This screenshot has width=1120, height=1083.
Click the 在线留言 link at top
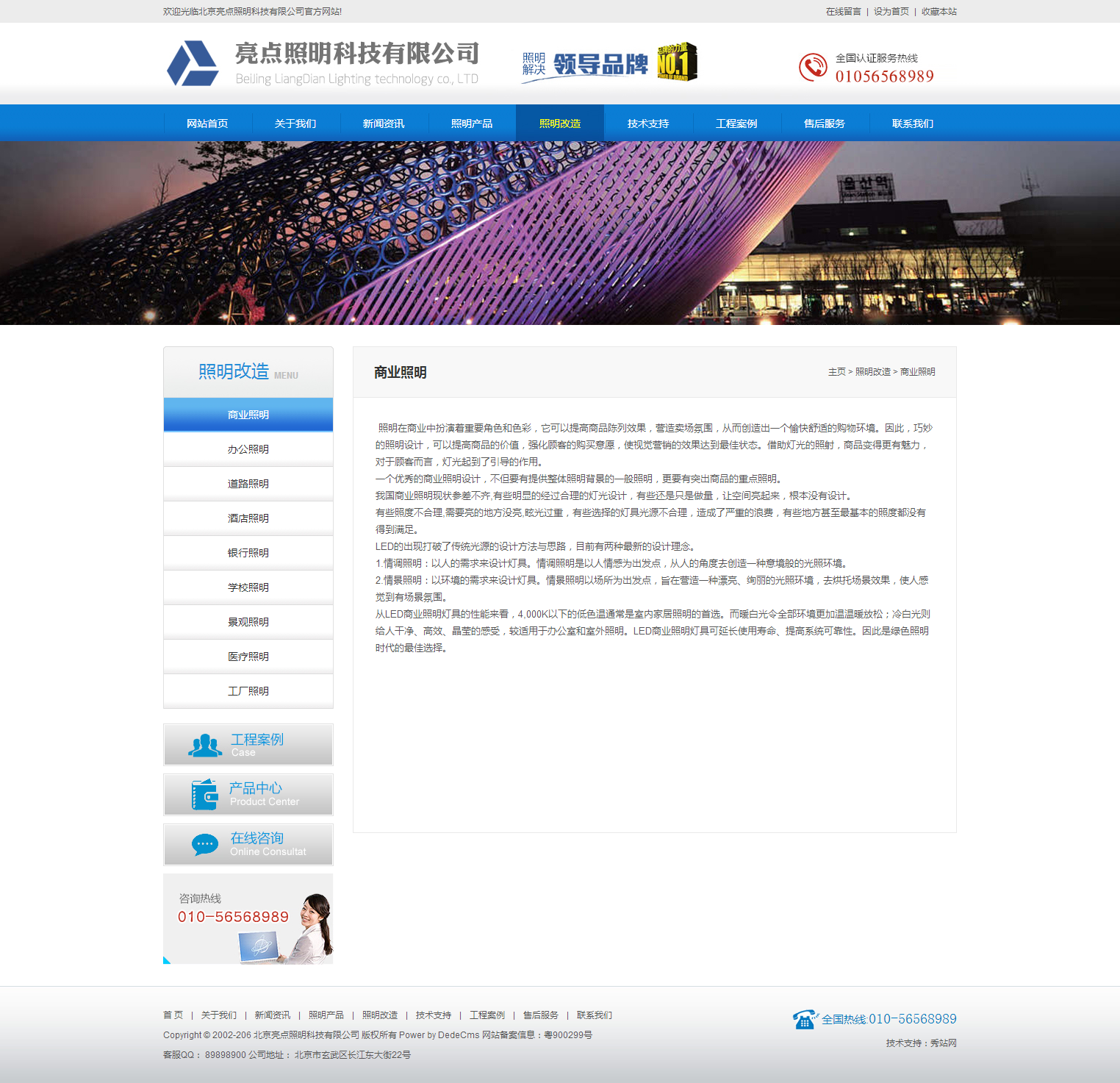pyautogui.click(x=843, y=12)
